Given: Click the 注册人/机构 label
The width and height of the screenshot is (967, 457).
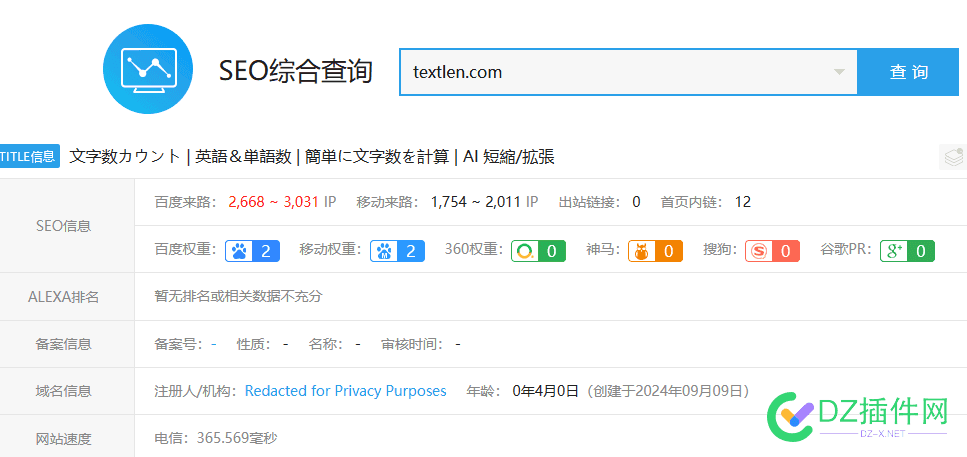Looking at the screenshot, I should pos(195,391).
